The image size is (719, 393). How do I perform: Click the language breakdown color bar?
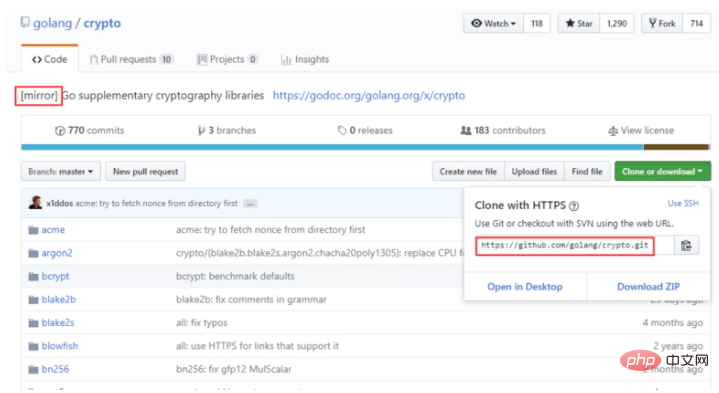[x=365, y=147]
